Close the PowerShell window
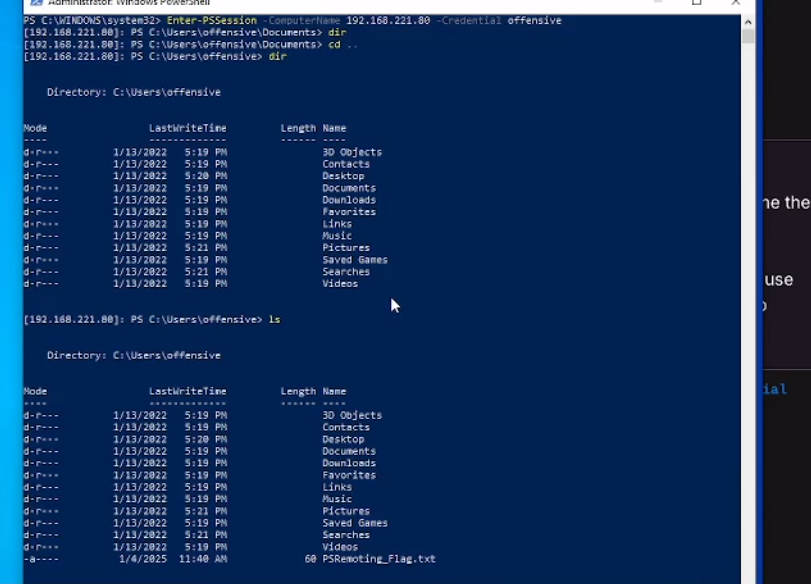 [735, 3]
